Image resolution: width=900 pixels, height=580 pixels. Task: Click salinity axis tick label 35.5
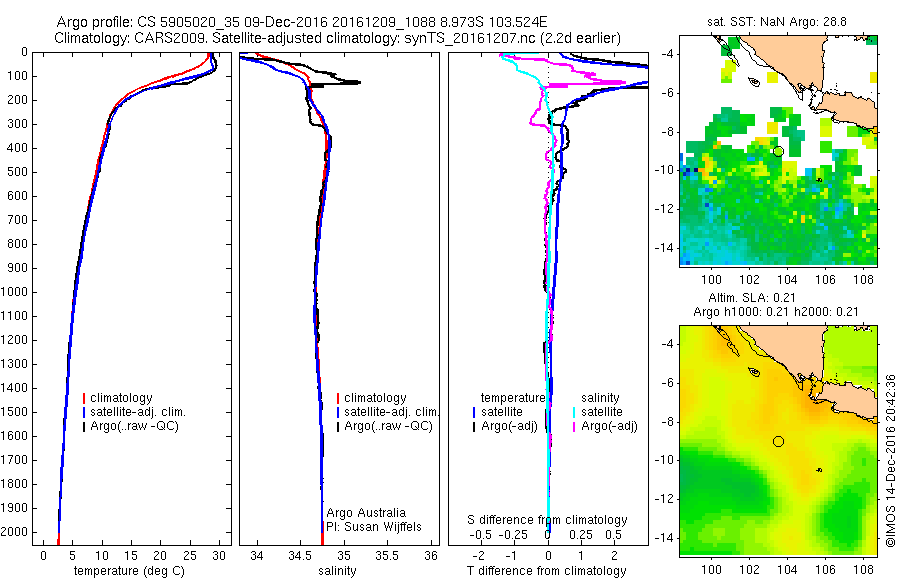pyautogui.click(x=386, y=556)
